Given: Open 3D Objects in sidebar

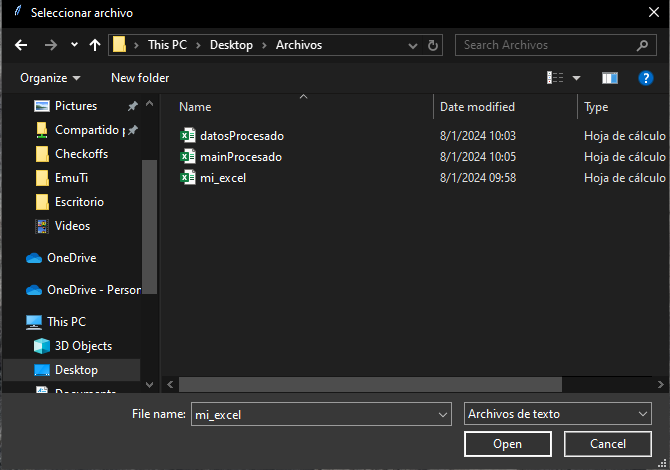Looking at the screenshot, I should coord(83,346).
